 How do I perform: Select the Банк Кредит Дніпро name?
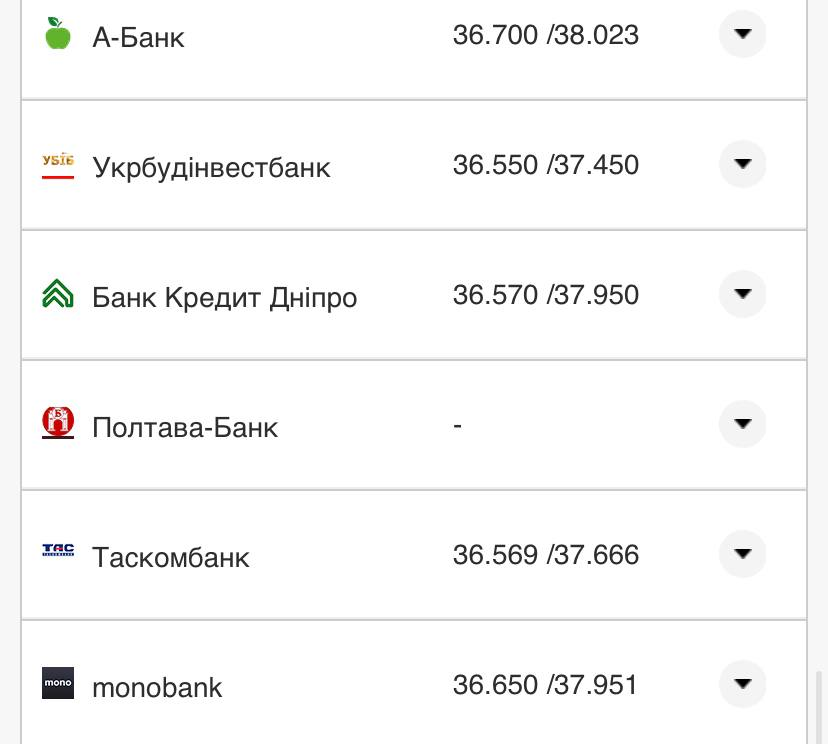coord(224,297)
